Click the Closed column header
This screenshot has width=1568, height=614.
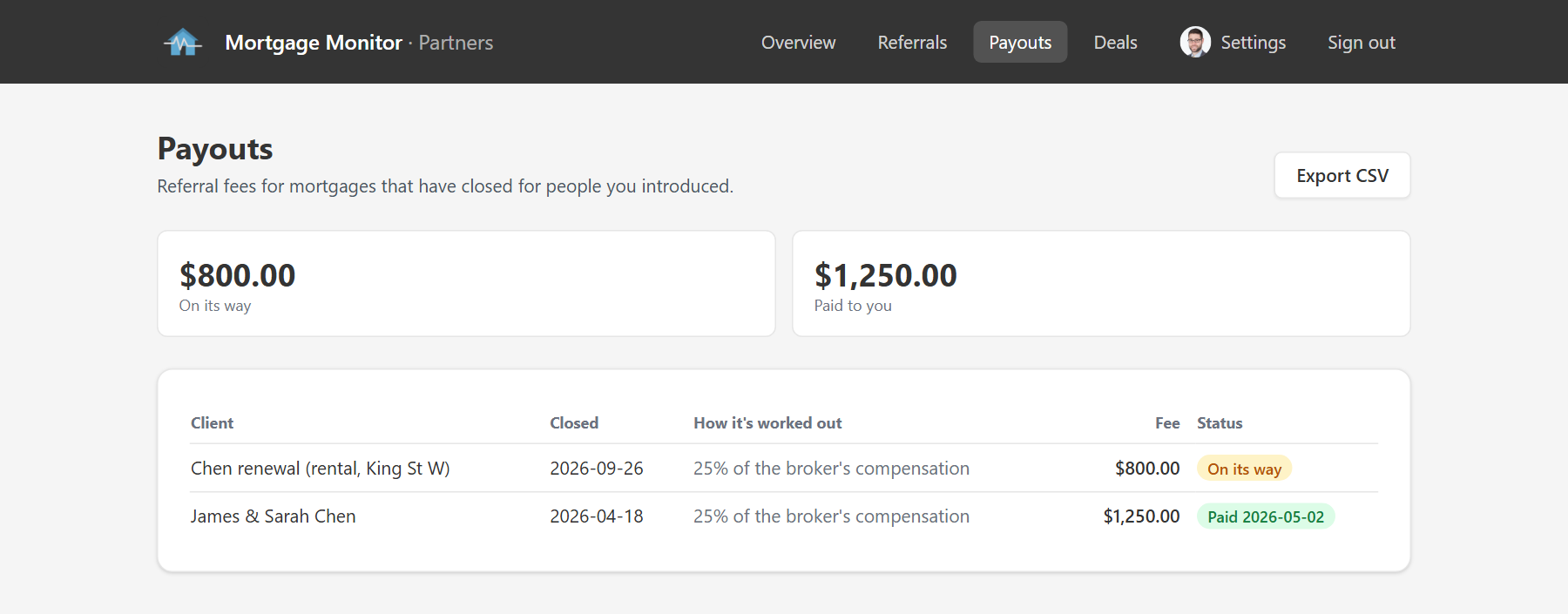coord(574,422)
